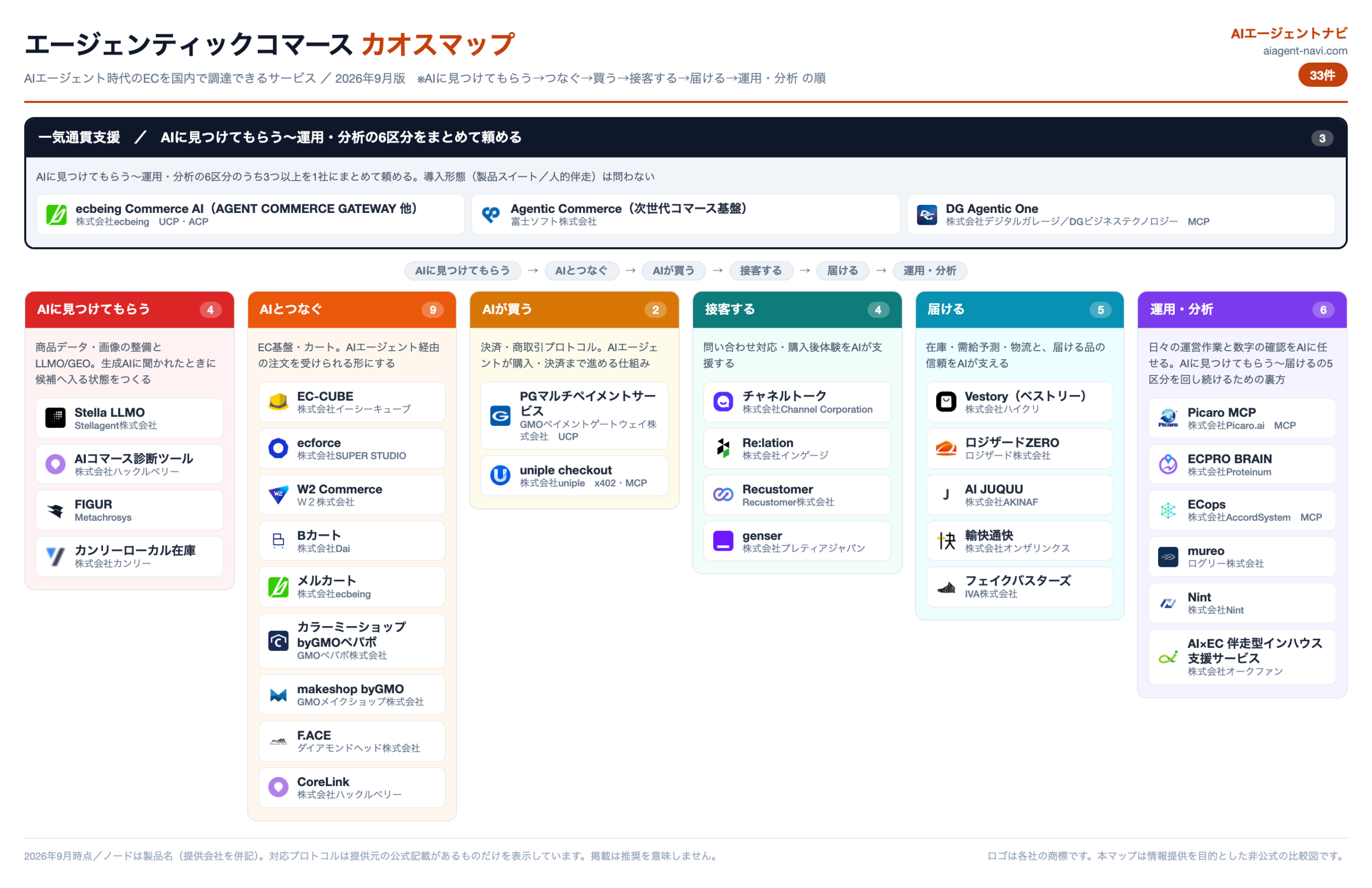The image size is (1372, 888).
Task: Click the orange AIとつなぐ column header
Action: pyautogui.click(x=352, y=309)
